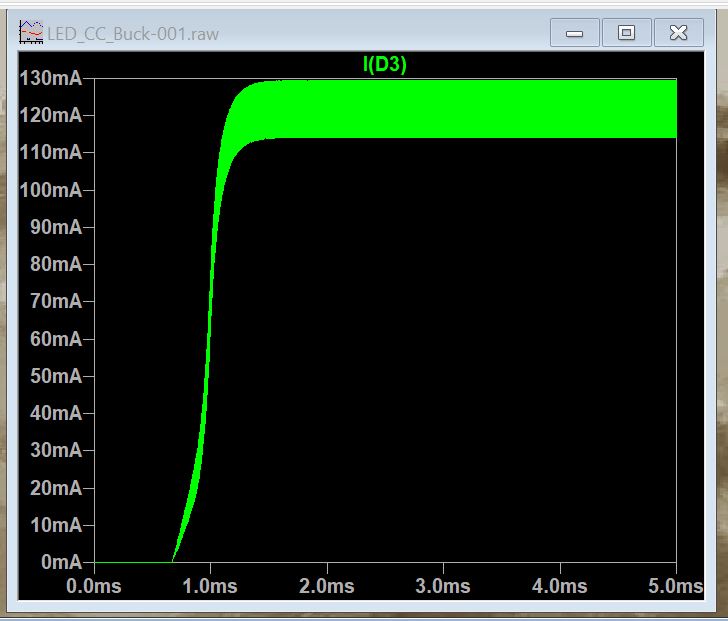728x621 pixels.
Task: Maximize the LED_CC_Buck-001.raw plot window
Action: click(x=626, y=33)
